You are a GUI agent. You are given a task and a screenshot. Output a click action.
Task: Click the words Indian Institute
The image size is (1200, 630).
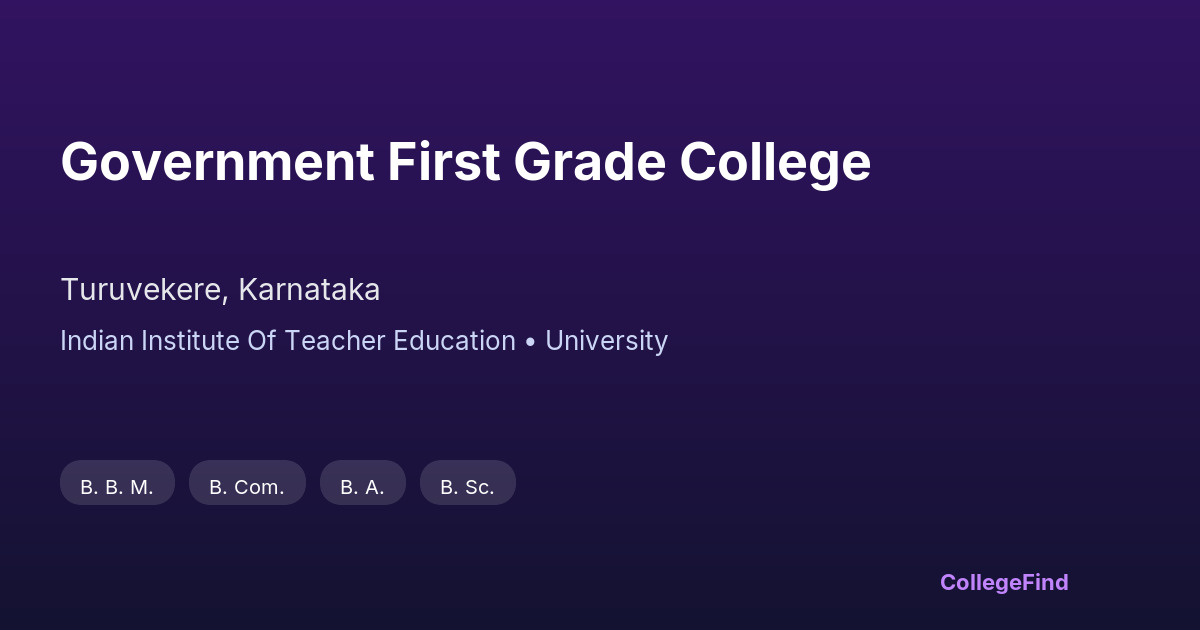pos(149,341)
